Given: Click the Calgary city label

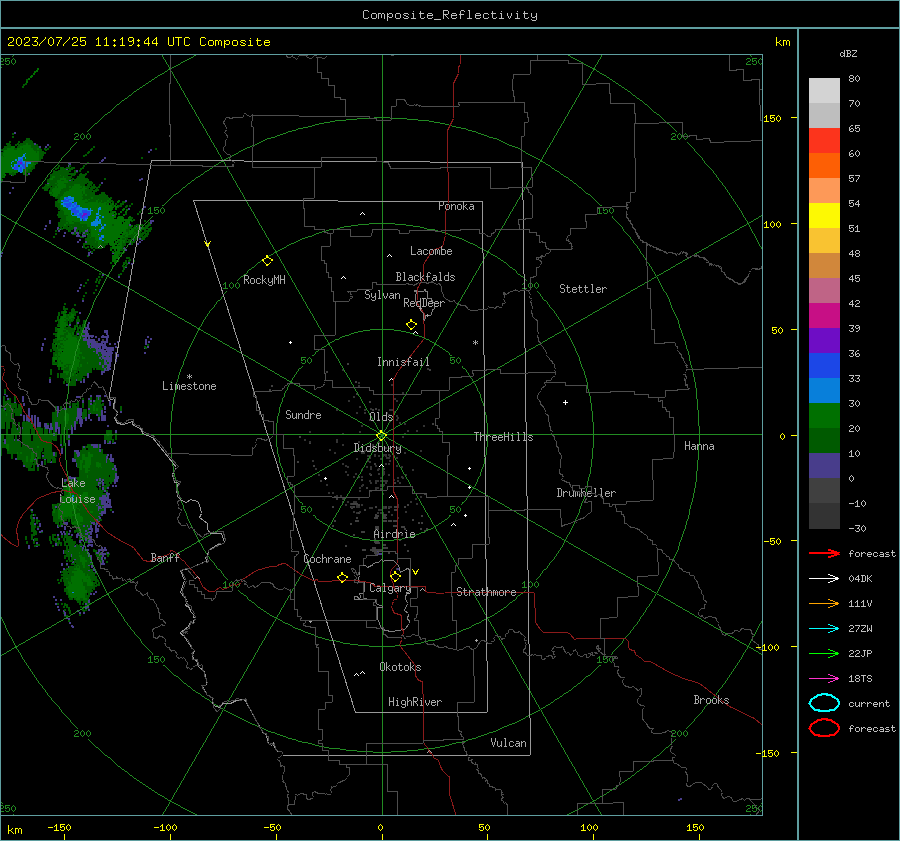Looking at the screenshot, I should [x=390, y=588].
